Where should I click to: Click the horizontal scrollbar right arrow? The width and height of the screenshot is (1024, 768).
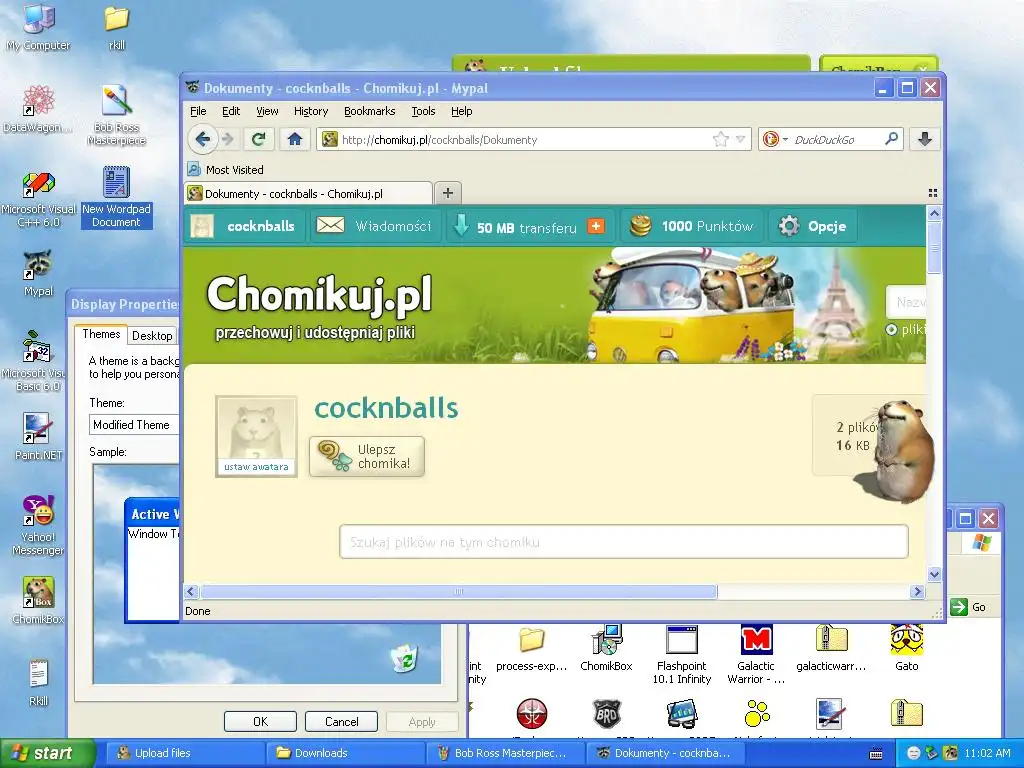[917, 592]
